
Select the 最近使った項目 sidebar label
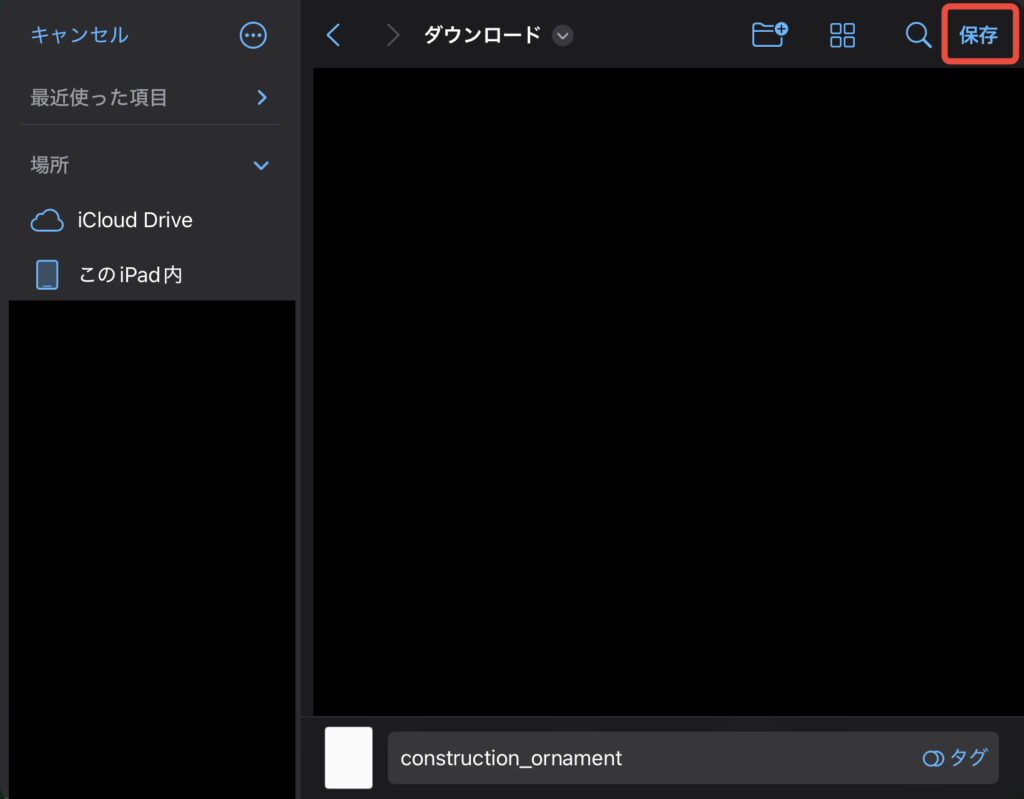pyautogui.click(x=99, y=97)
